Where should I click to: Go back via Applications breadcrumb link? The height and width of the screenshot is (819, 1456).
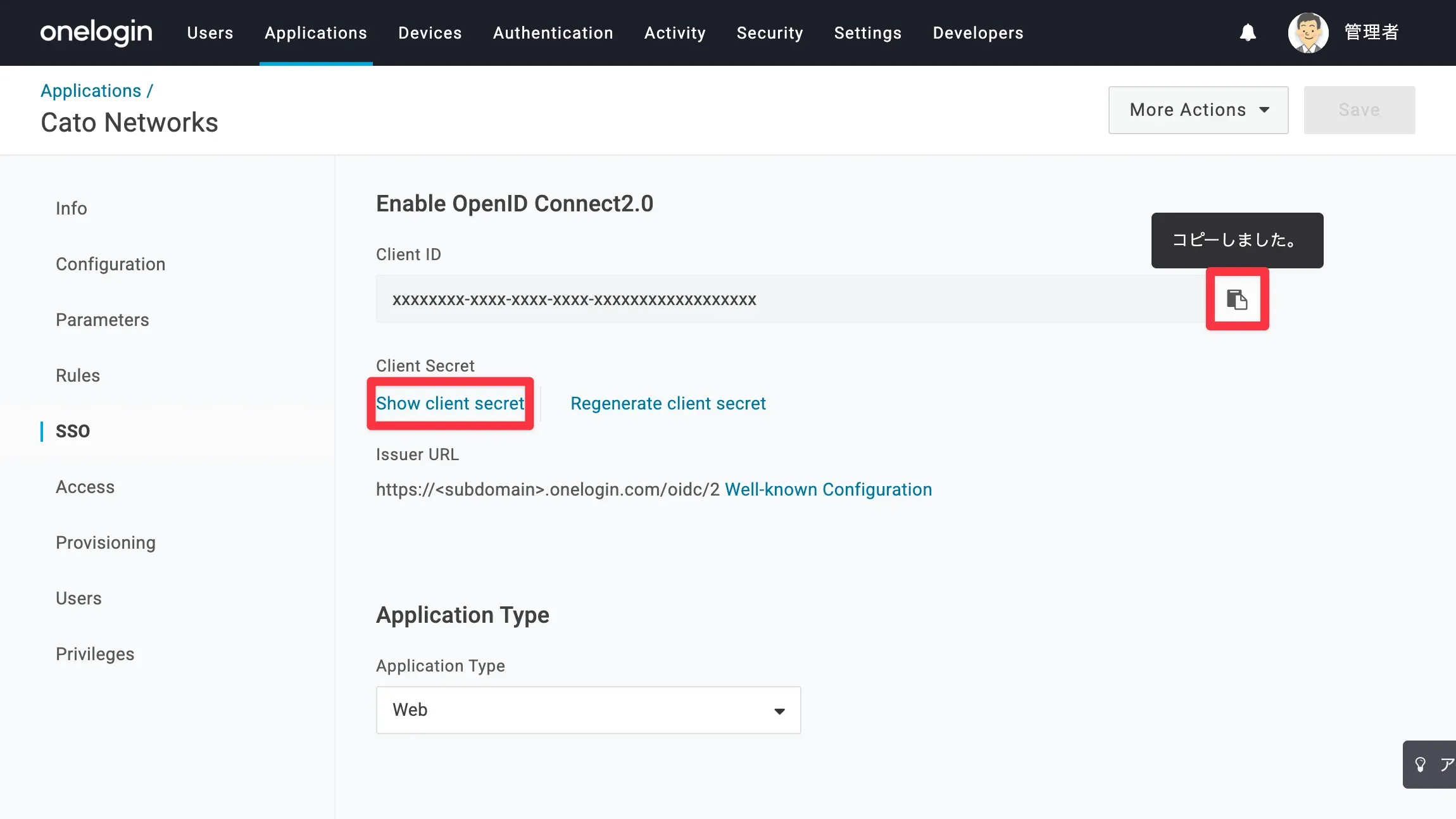(91, 91)
